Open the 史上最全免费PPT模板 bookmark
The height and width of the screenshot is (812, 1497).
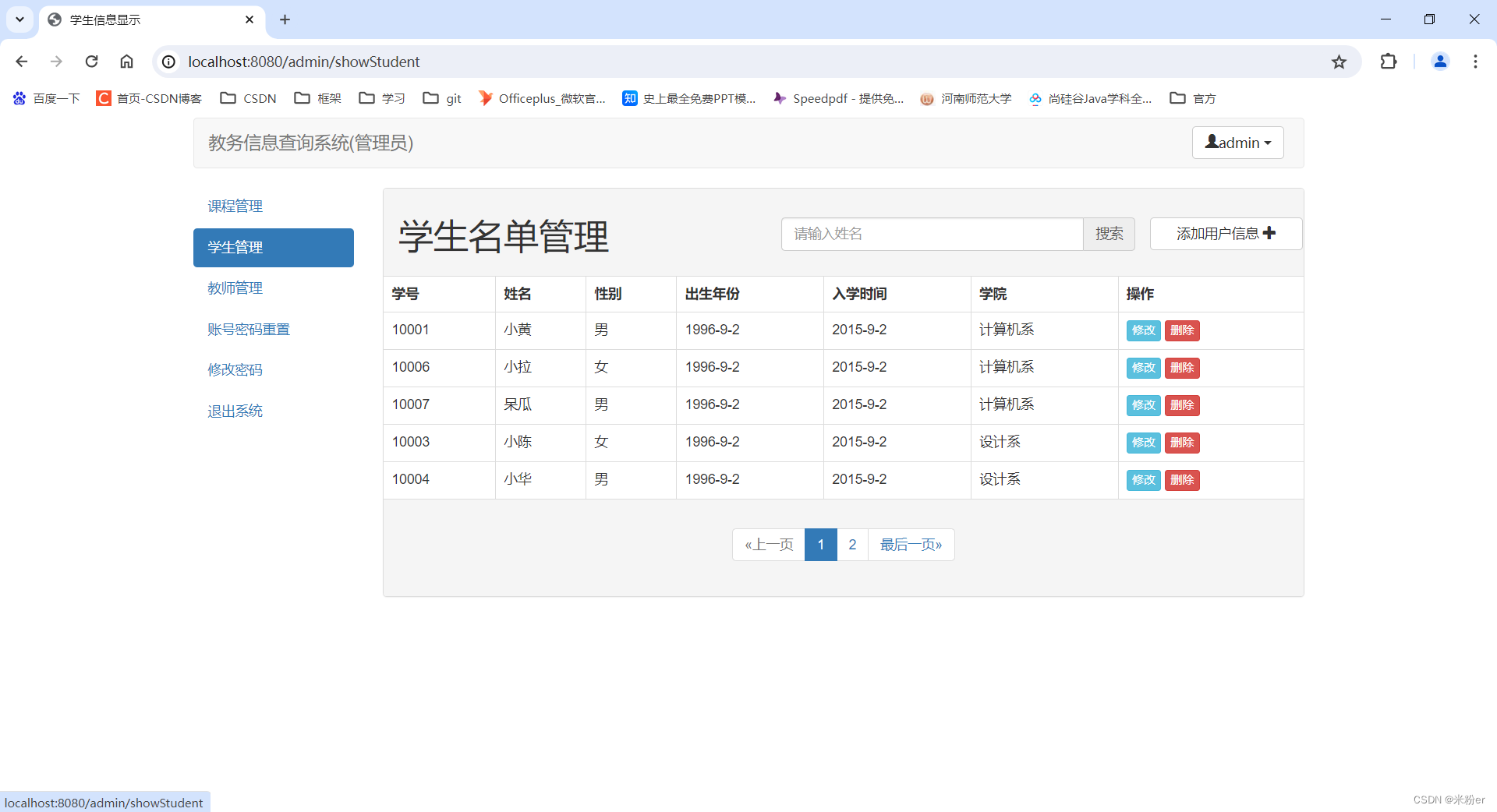point(689,98)
